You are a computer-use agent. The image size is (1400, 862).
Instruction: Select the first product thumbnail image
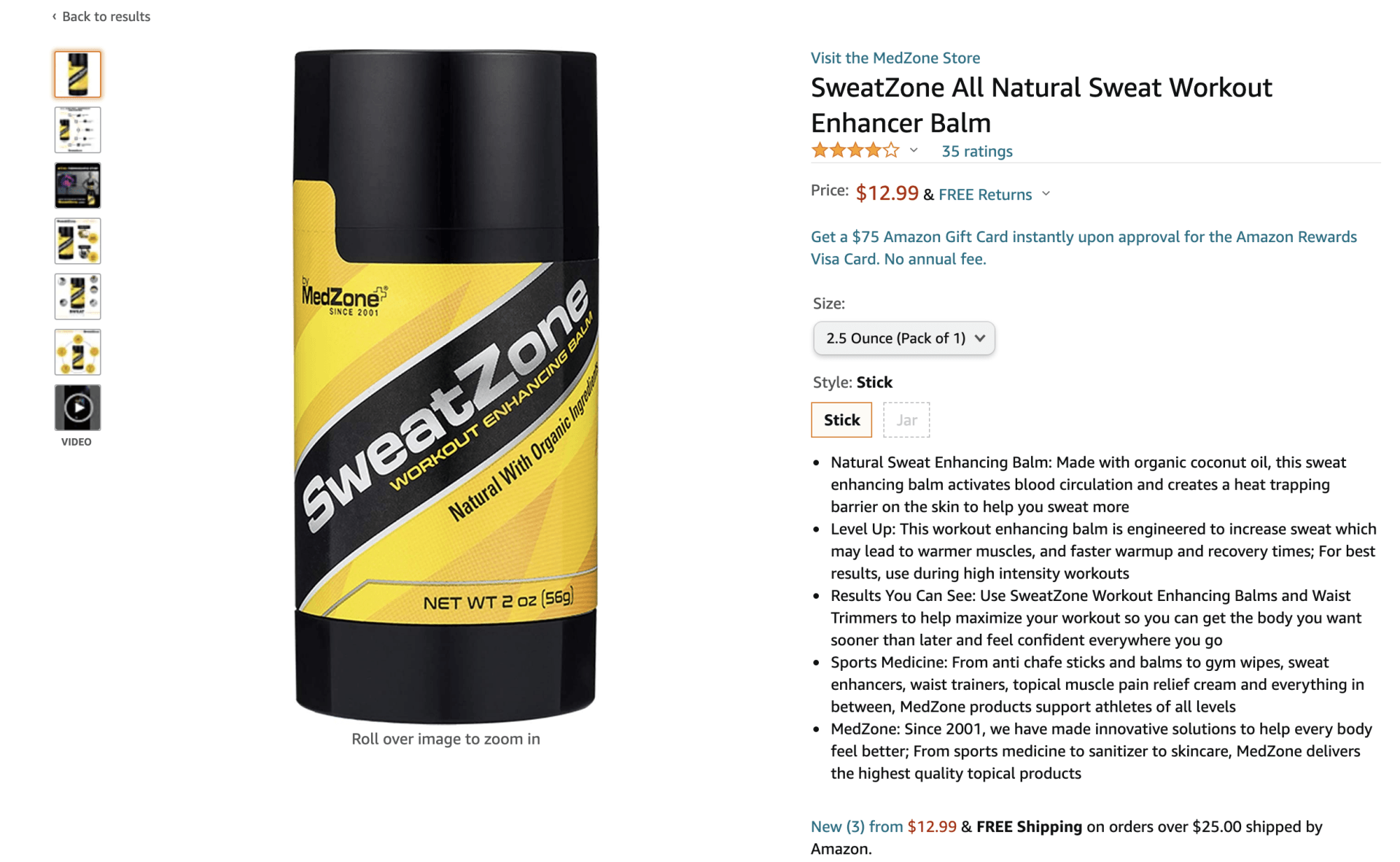tap(77, 74)
